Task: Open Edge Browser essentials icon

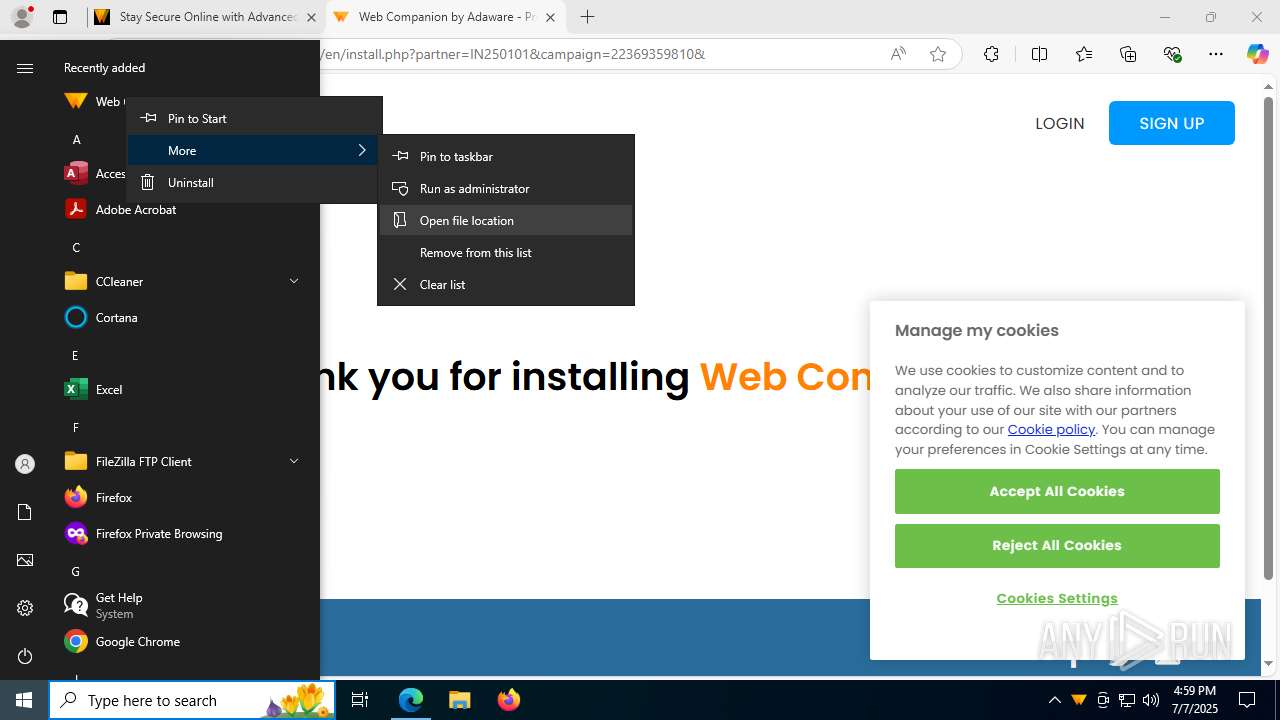Action: click(1172, 54)
